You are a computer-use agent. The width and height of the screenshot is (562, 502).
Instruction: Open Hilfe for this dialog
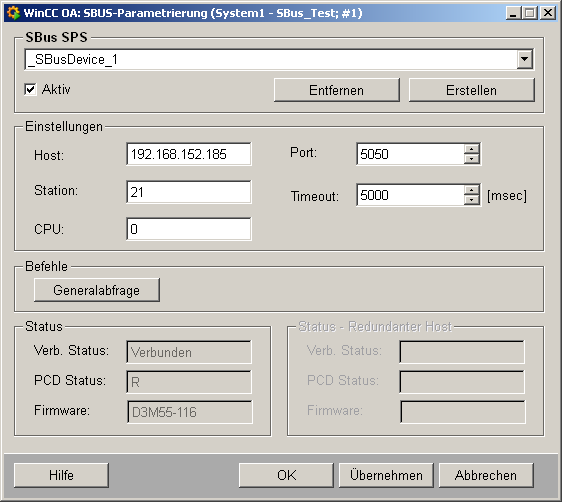(x=61, y=475)
